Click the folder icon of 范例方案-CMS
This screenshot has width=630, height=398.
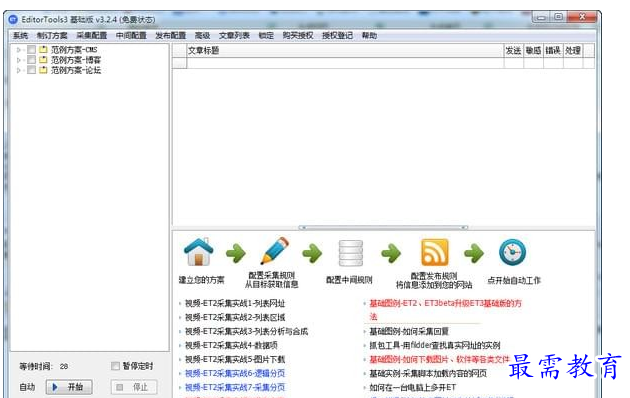[43, 50]
